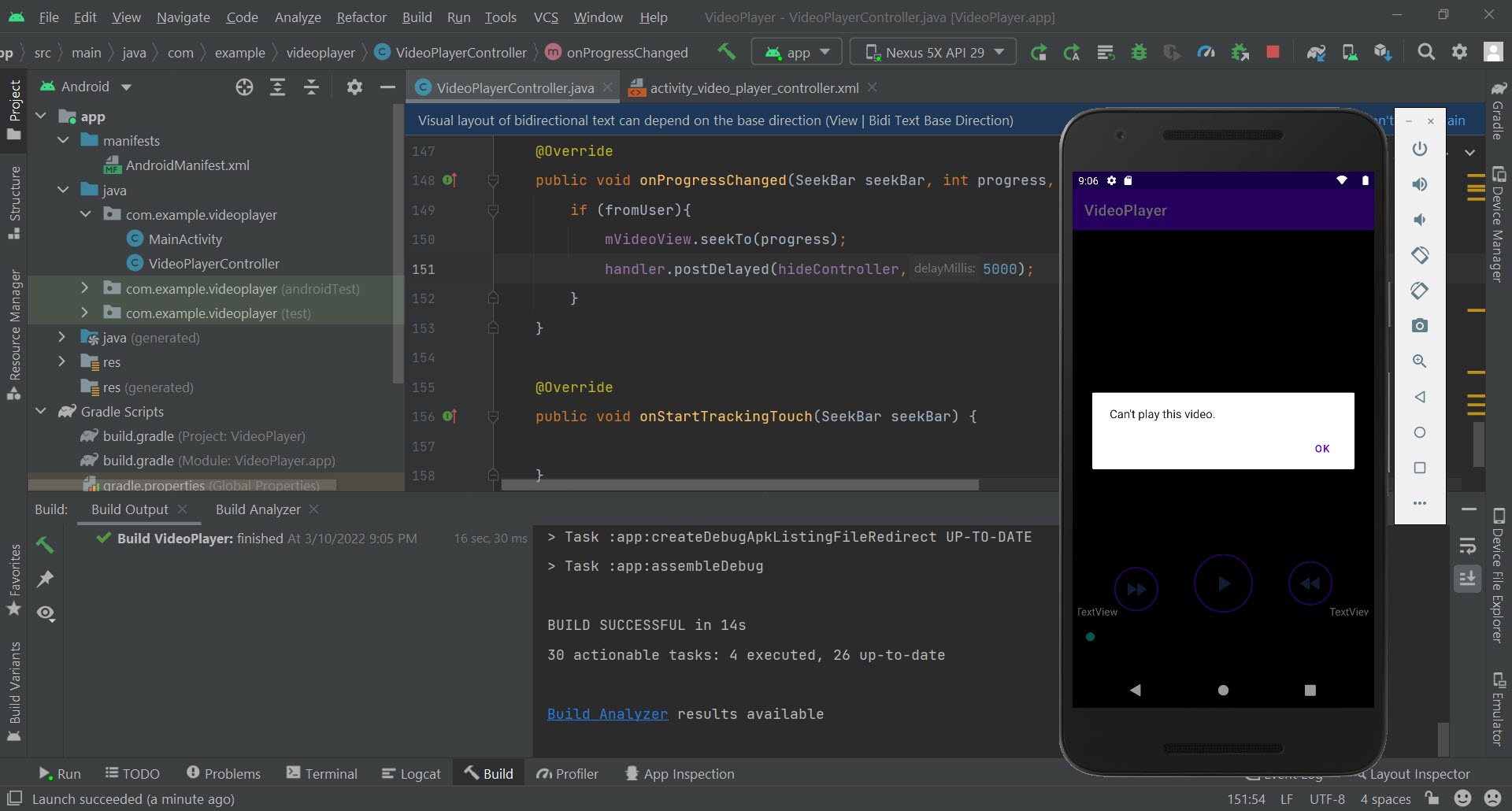Open the Android project view dropdown

(86, 87)
